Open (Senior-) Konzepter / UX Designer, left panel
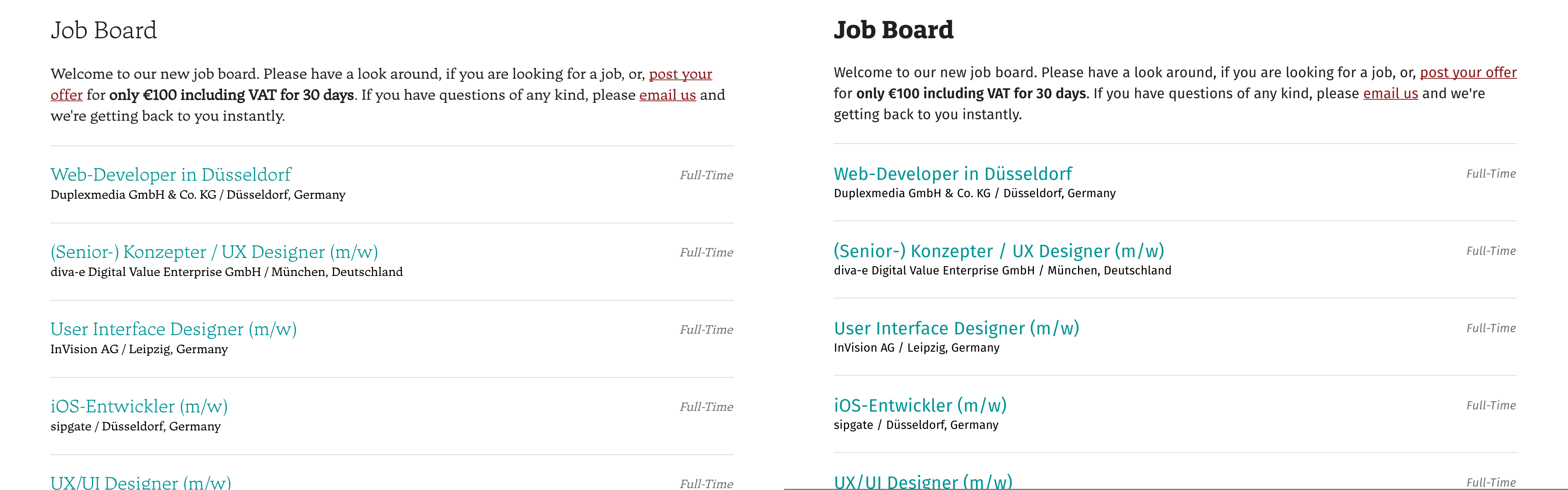This screenshot has width=1568, height=490. [x=214, y=252]
